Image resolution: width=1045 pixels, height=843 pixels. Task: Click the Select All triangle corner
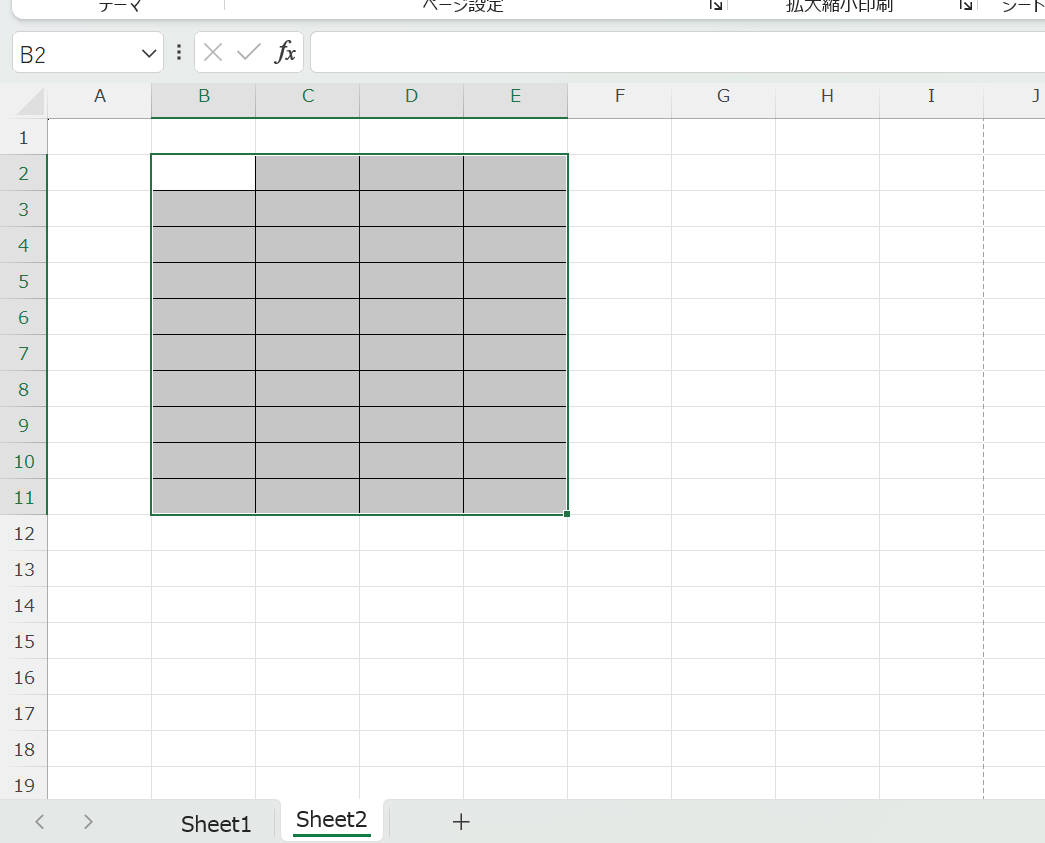30,101
